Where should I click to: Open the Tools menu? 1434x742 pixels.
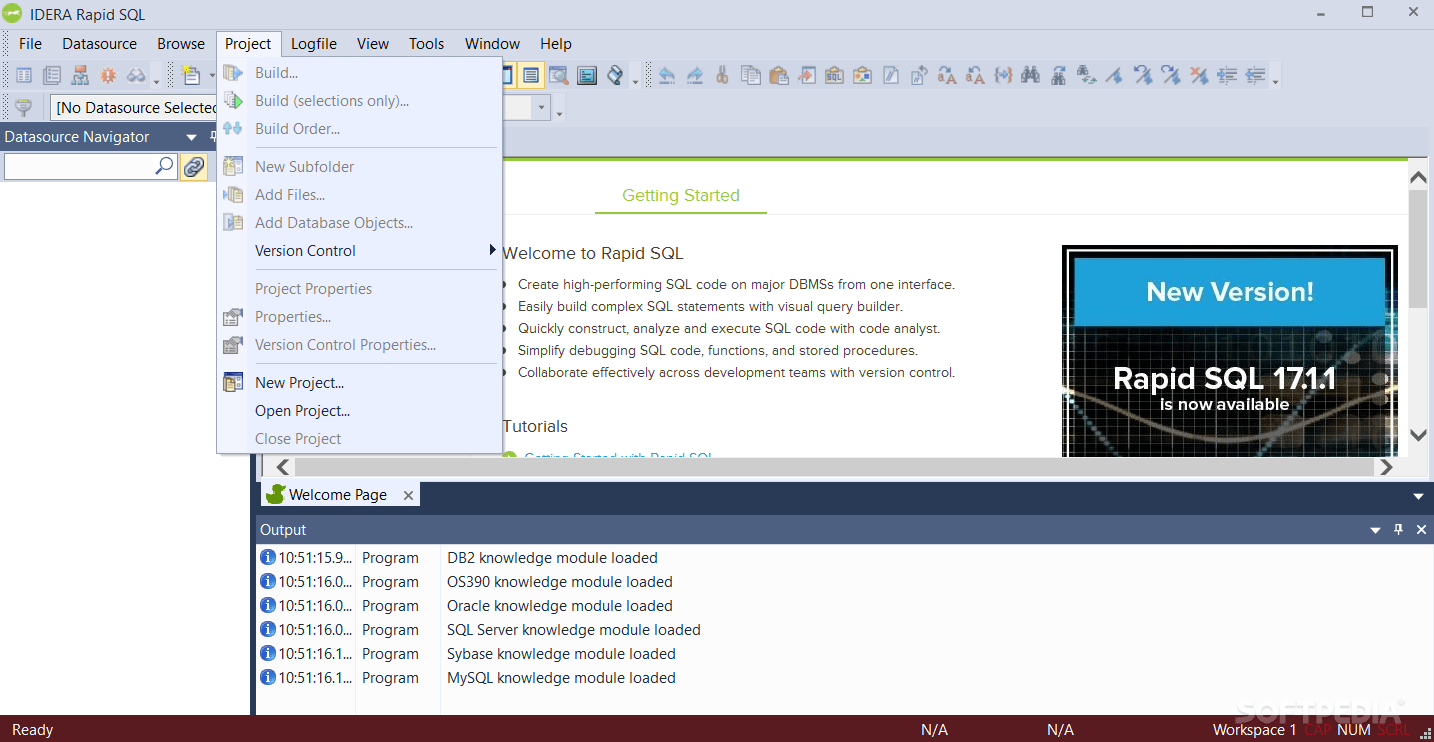(427, 44)
